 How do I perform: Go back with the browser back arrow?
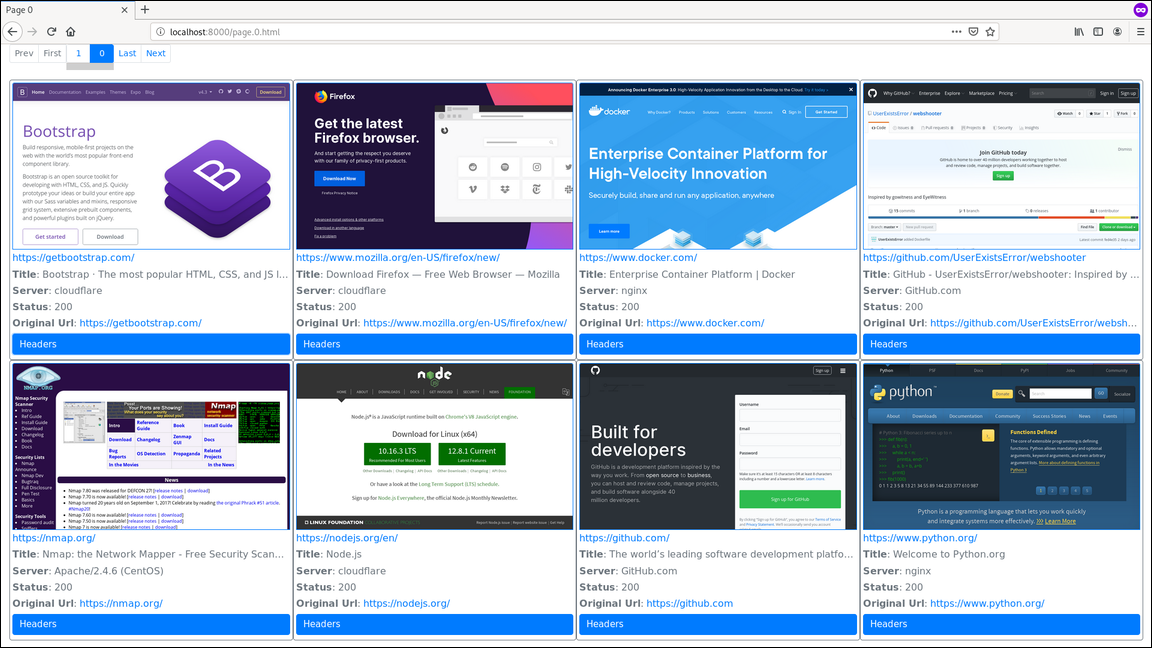tap(12, 32)
